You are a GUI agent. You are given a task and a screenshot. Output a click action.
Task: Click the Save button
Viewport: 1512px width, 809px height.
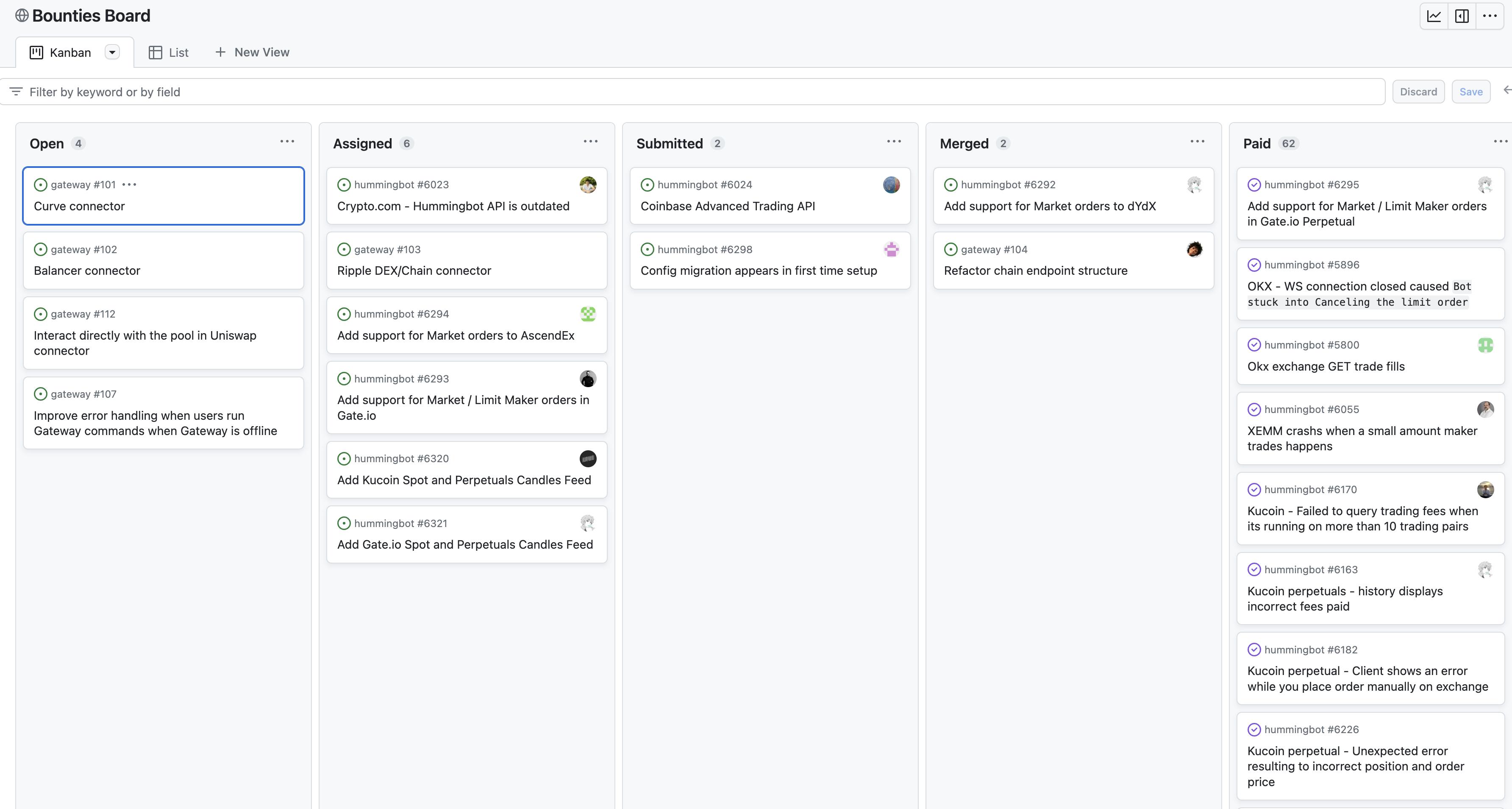tap(1470, 92)
